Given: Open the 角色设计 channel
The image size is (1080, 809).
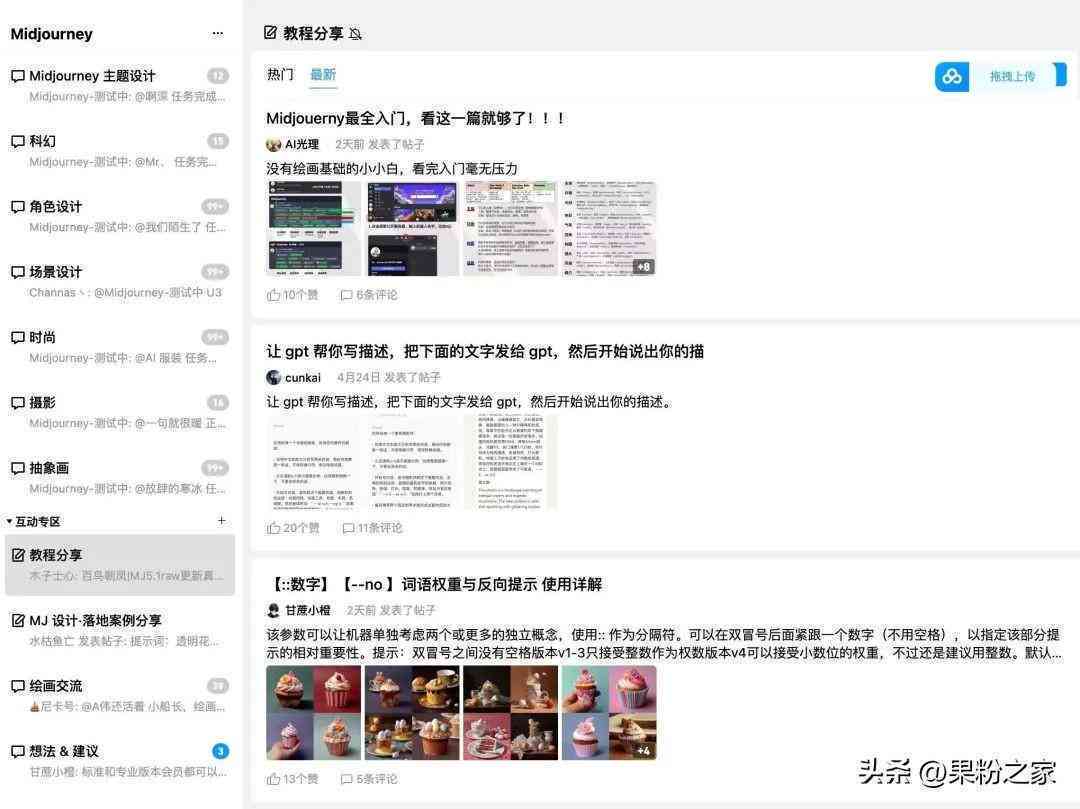Looking at the screenshot, I should coord(119,216).
